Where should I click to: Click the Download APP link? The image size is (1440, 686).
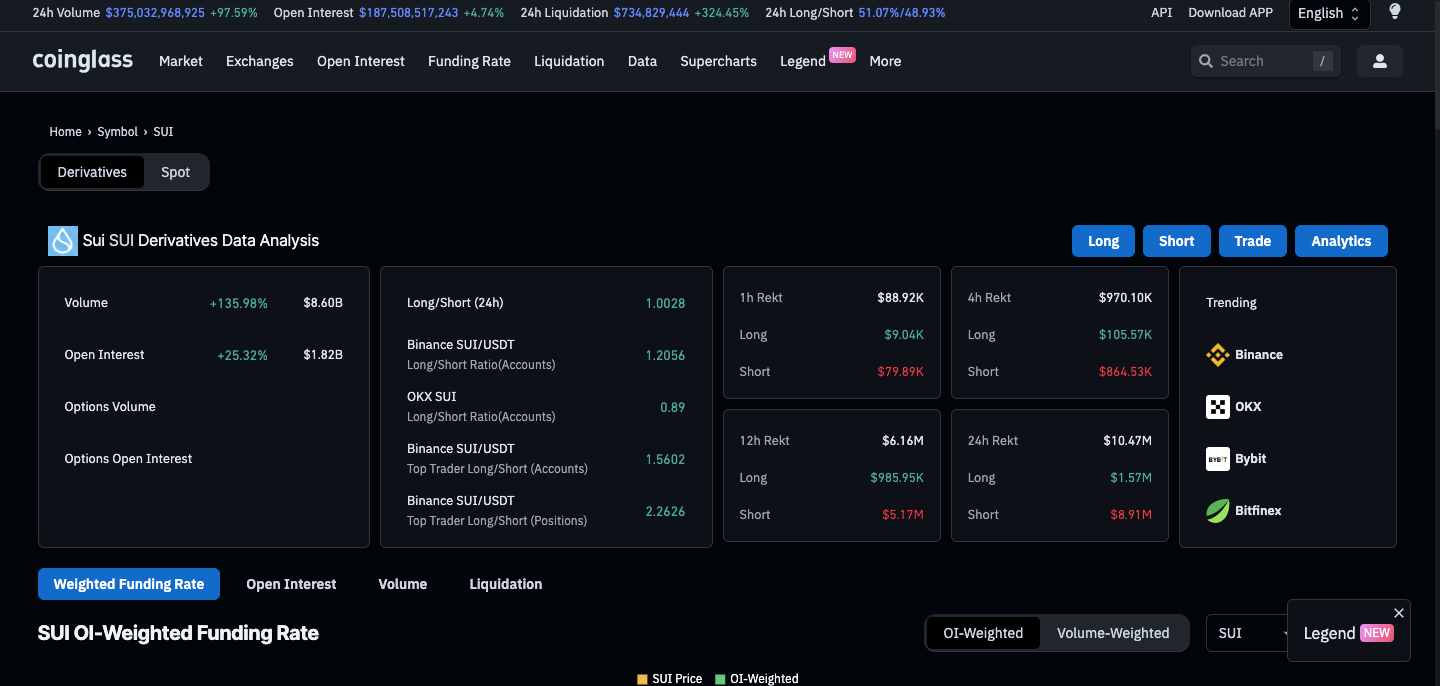tap(1230, 13)
